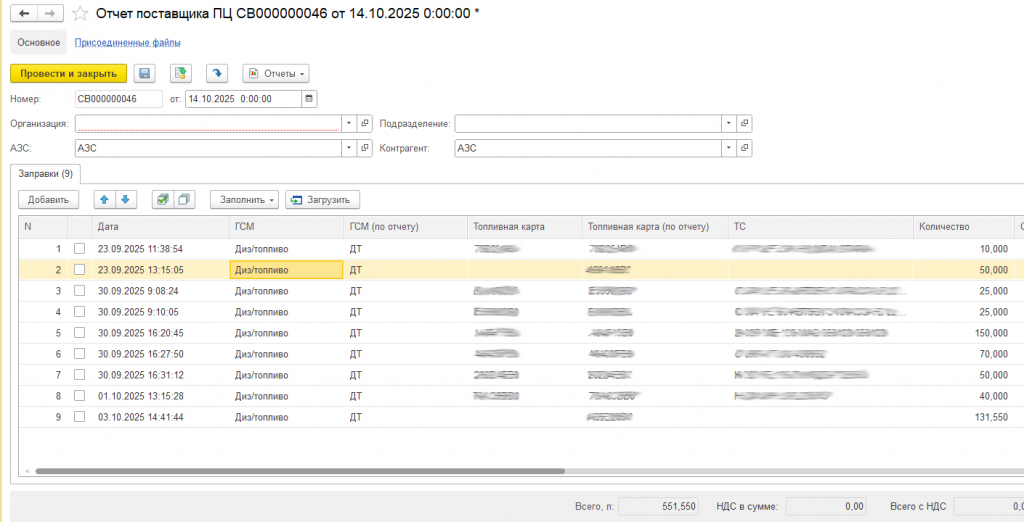Click the Загрузить button
Image resolution: width=1024 pixels, height=522 pixels.
[x=323, y=200]
